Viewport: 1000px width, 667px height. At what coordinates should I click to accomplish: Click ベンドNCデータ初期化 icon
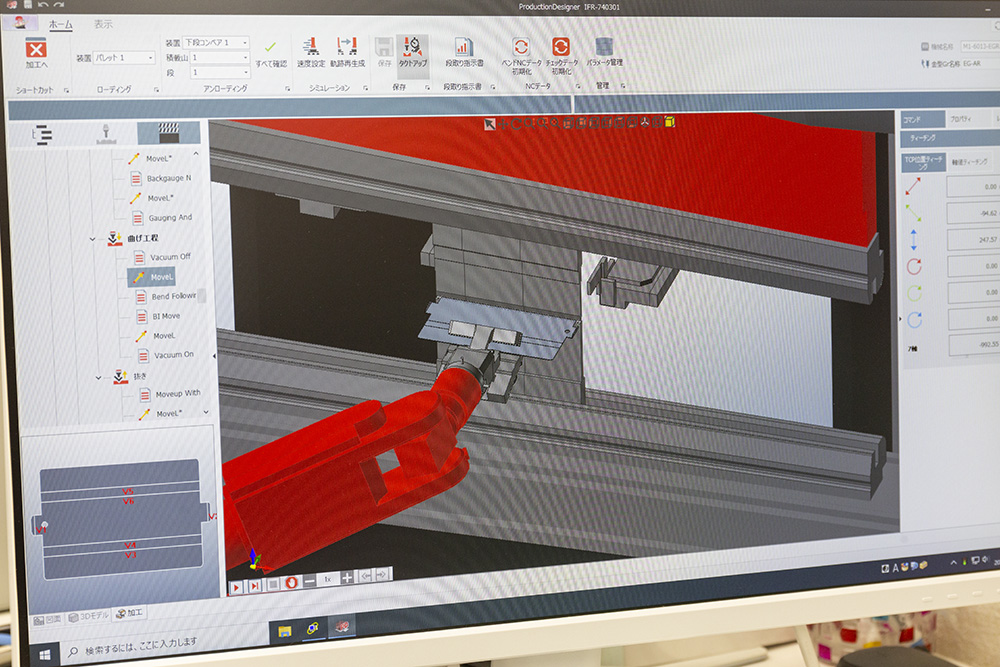(521, 47)
